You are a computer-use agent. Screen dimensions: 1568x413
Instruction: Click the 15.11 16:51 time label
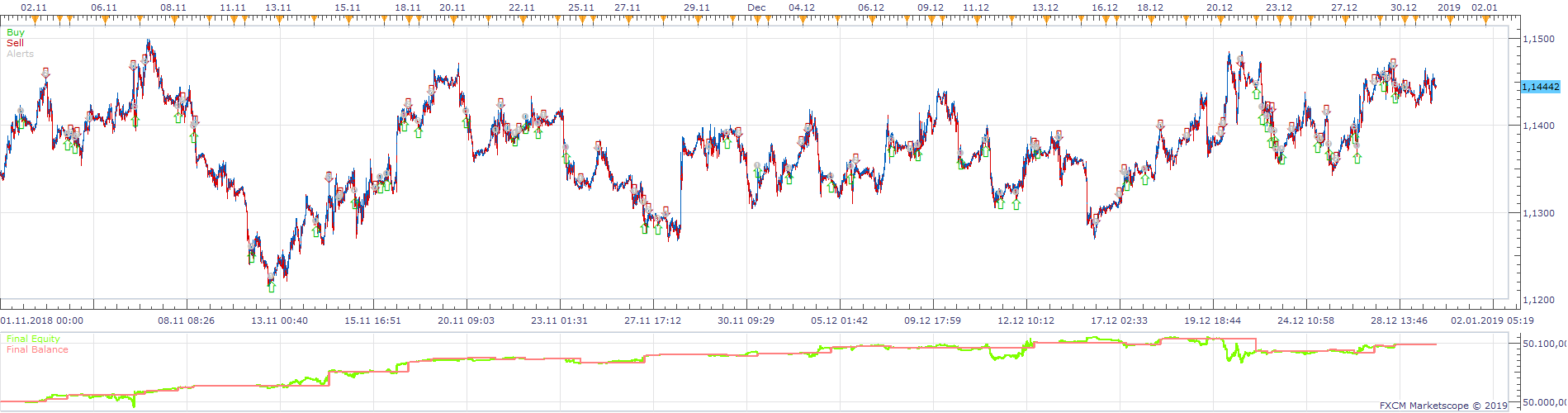373,320
